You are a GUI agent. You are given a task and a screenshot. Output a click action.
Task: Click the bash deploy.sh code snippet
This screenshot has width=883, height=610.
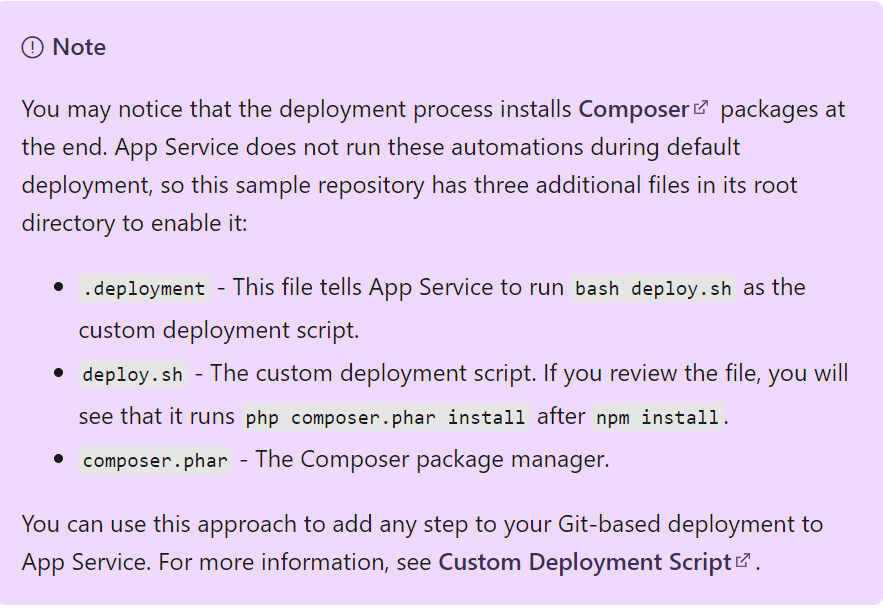pyautogui.click(x=653, y=288)
